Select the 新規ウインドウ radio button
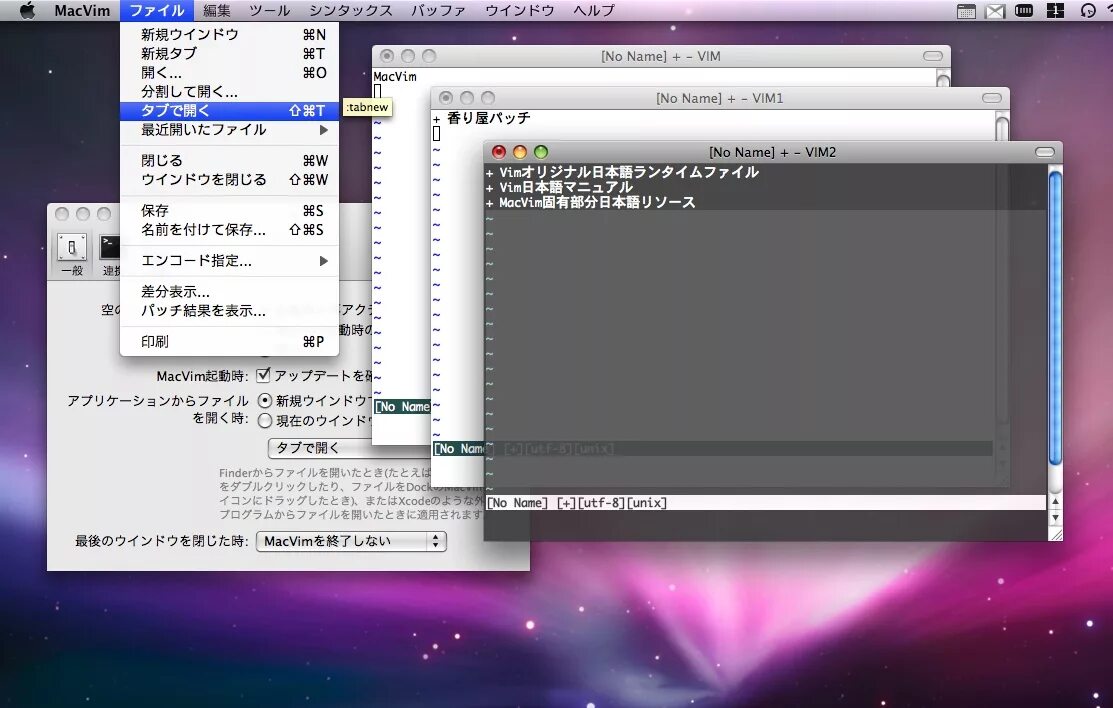Viewport: 1113px width, 708px height. (265, 401)
